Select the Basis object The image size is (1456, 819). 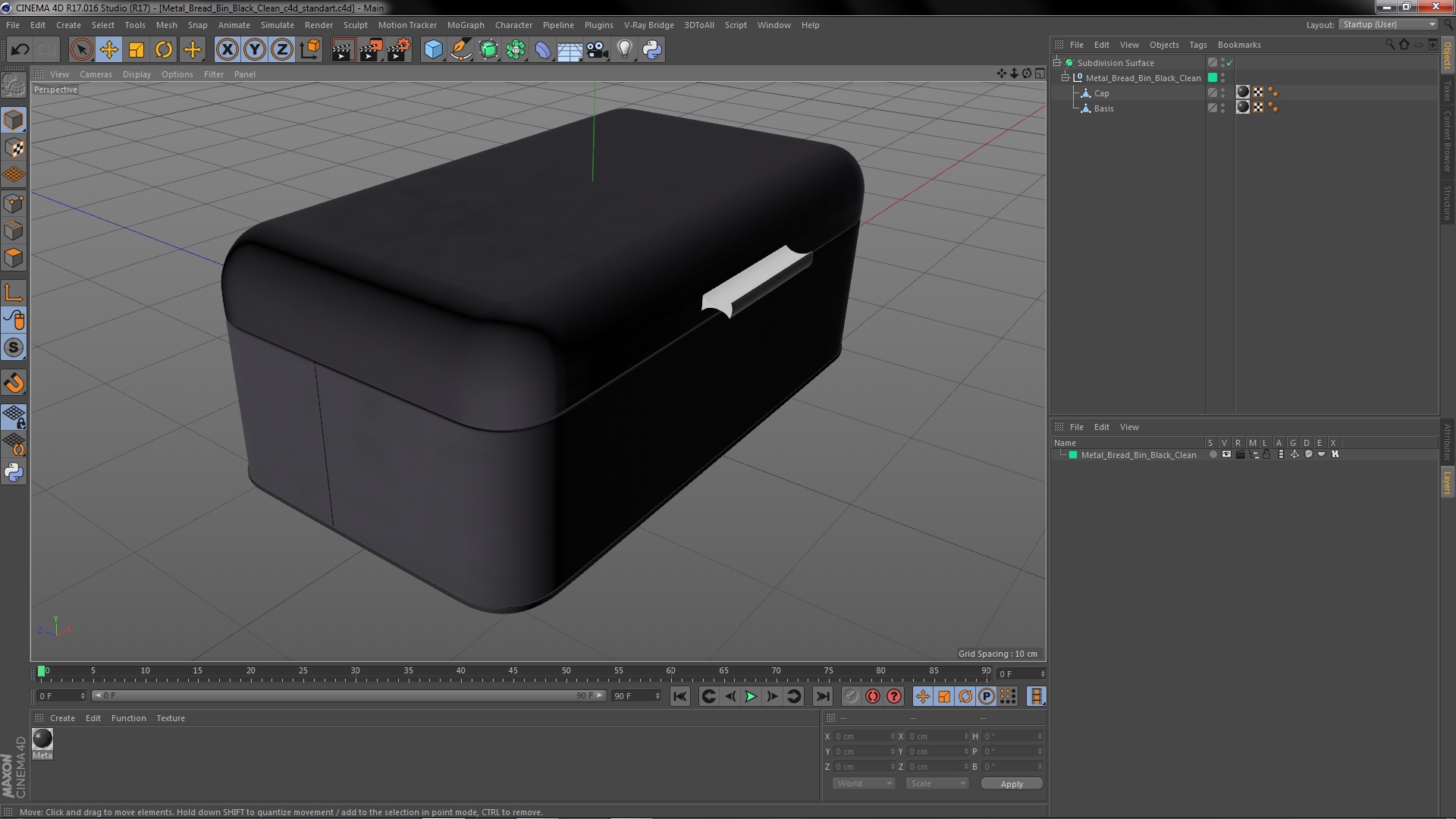click(1103, 108)
